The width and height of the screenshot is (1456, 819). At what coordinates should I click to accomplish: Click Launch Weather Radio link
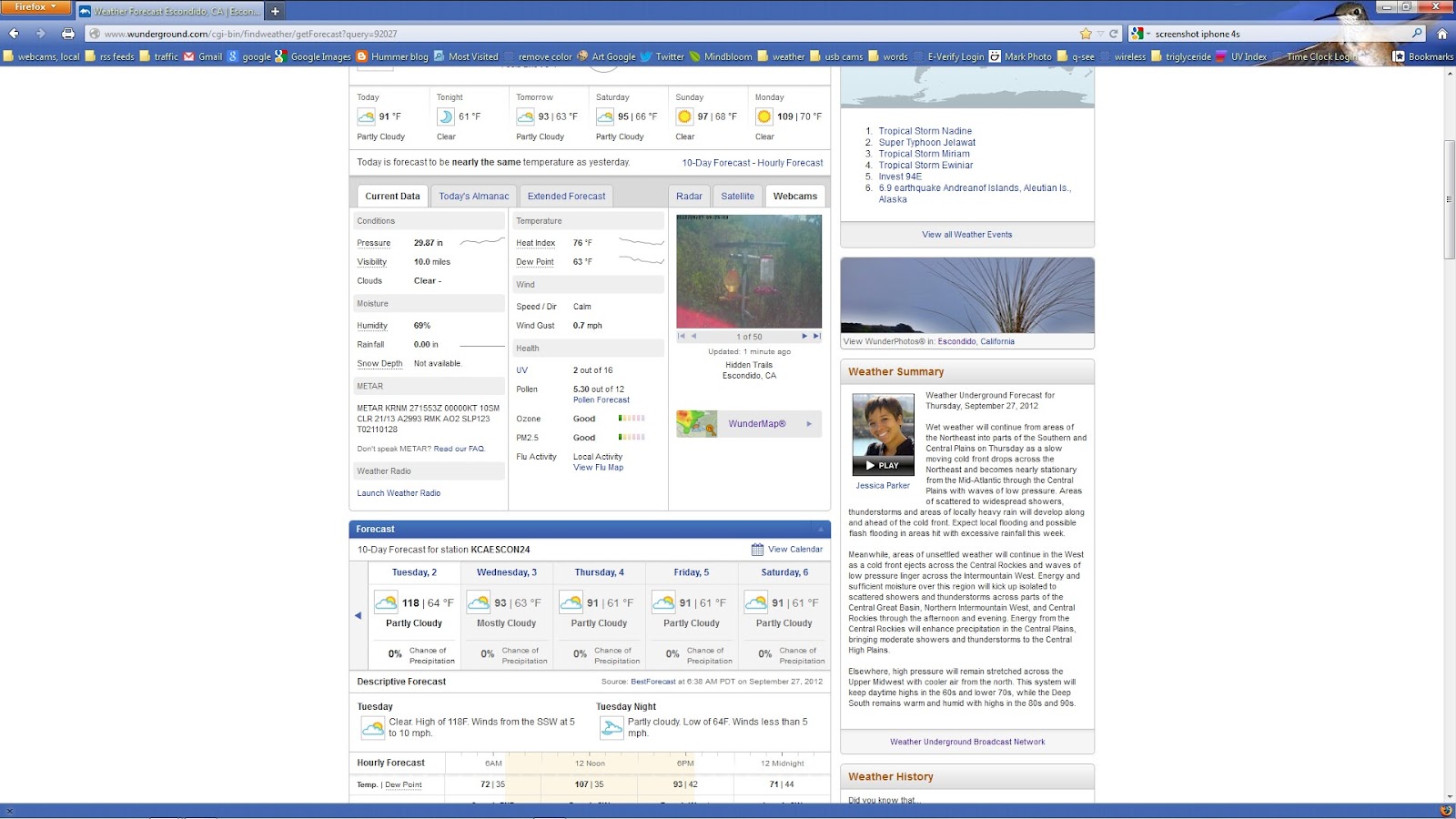tap(399, 493)
